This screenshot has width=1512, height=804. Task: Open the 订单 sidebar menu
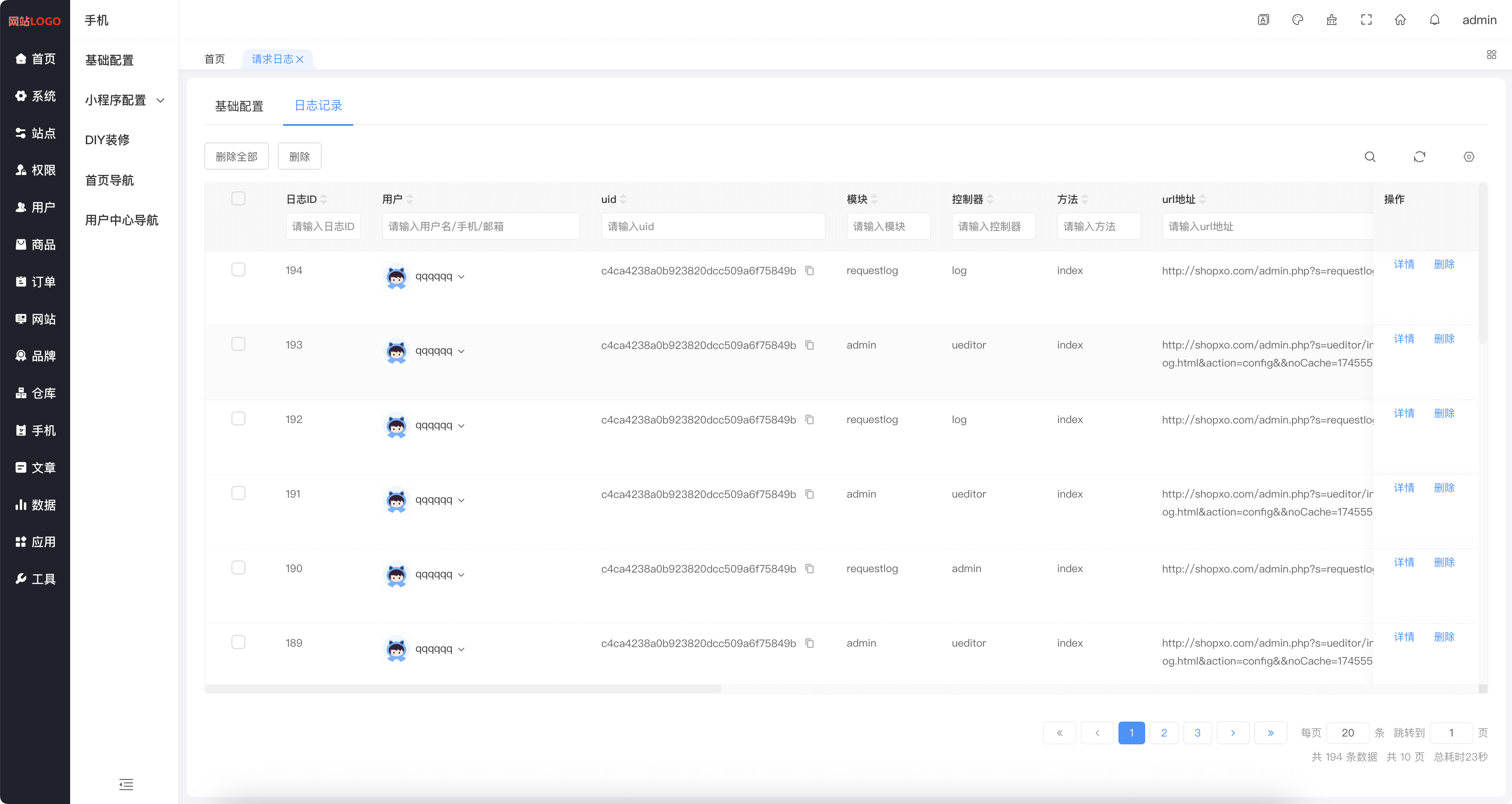point(35,281)
